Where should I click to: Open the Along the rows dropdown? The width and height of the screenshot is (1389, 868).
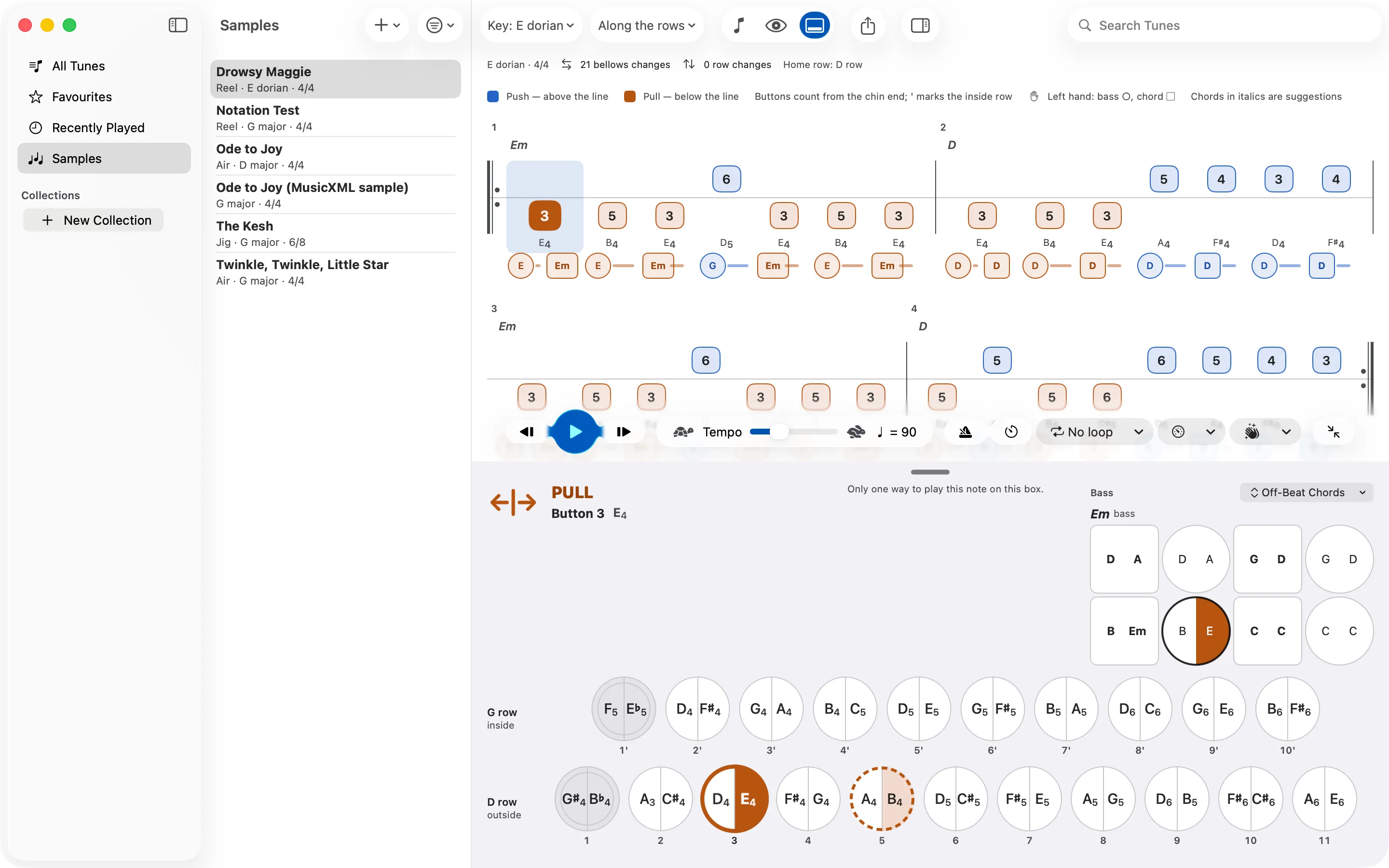pyautogui.click(x=646, y=25)
